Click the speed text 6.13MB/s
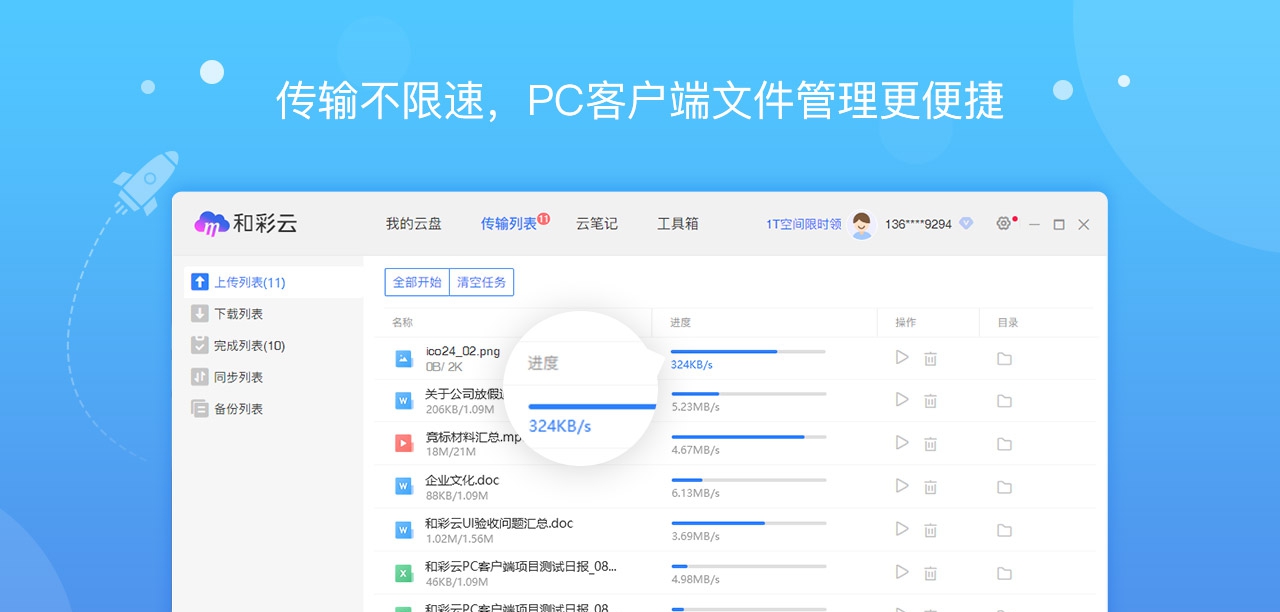 coord(695,493)
